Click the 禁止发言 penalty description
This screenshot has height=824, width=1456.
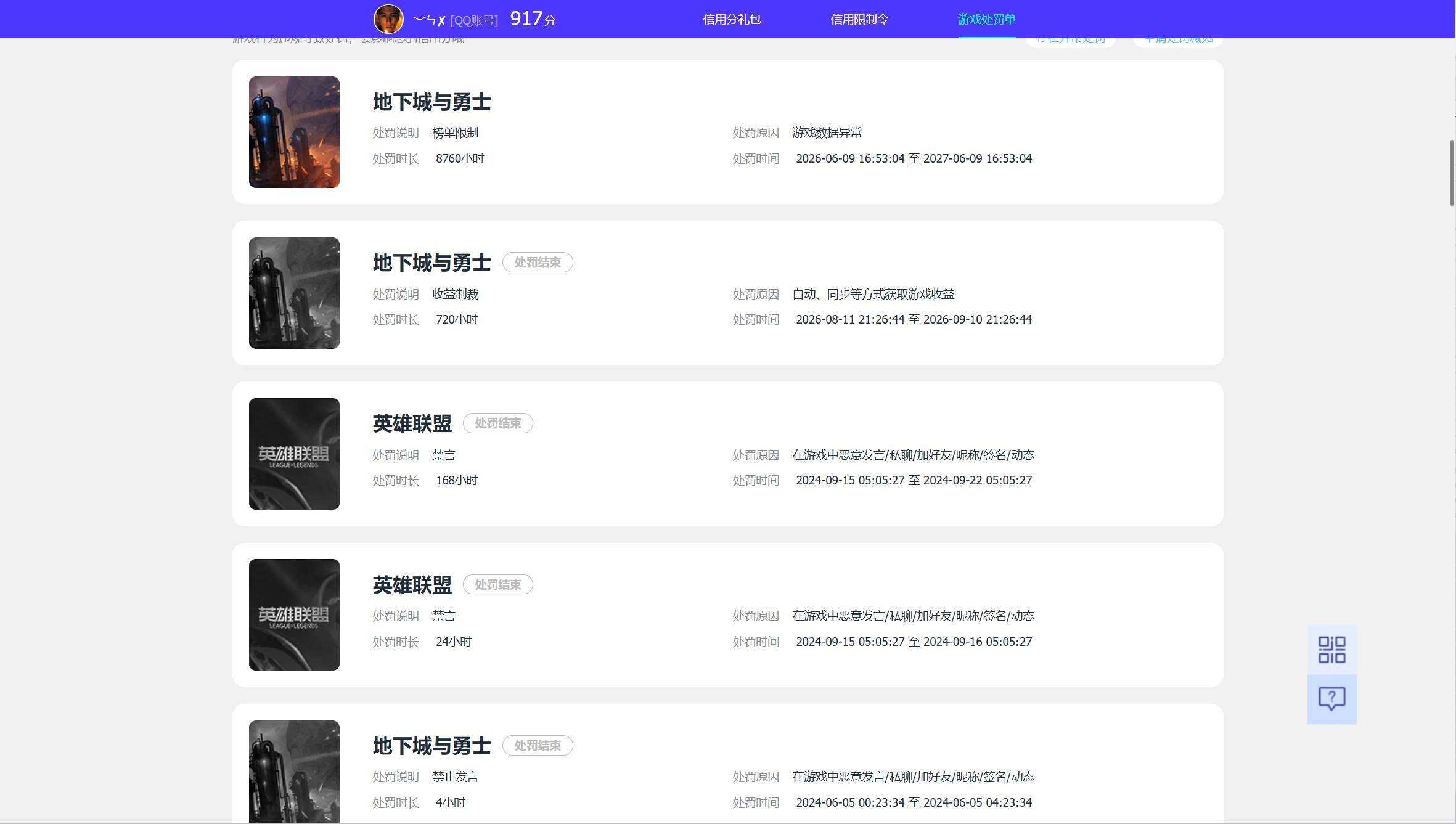click(455, 777)
